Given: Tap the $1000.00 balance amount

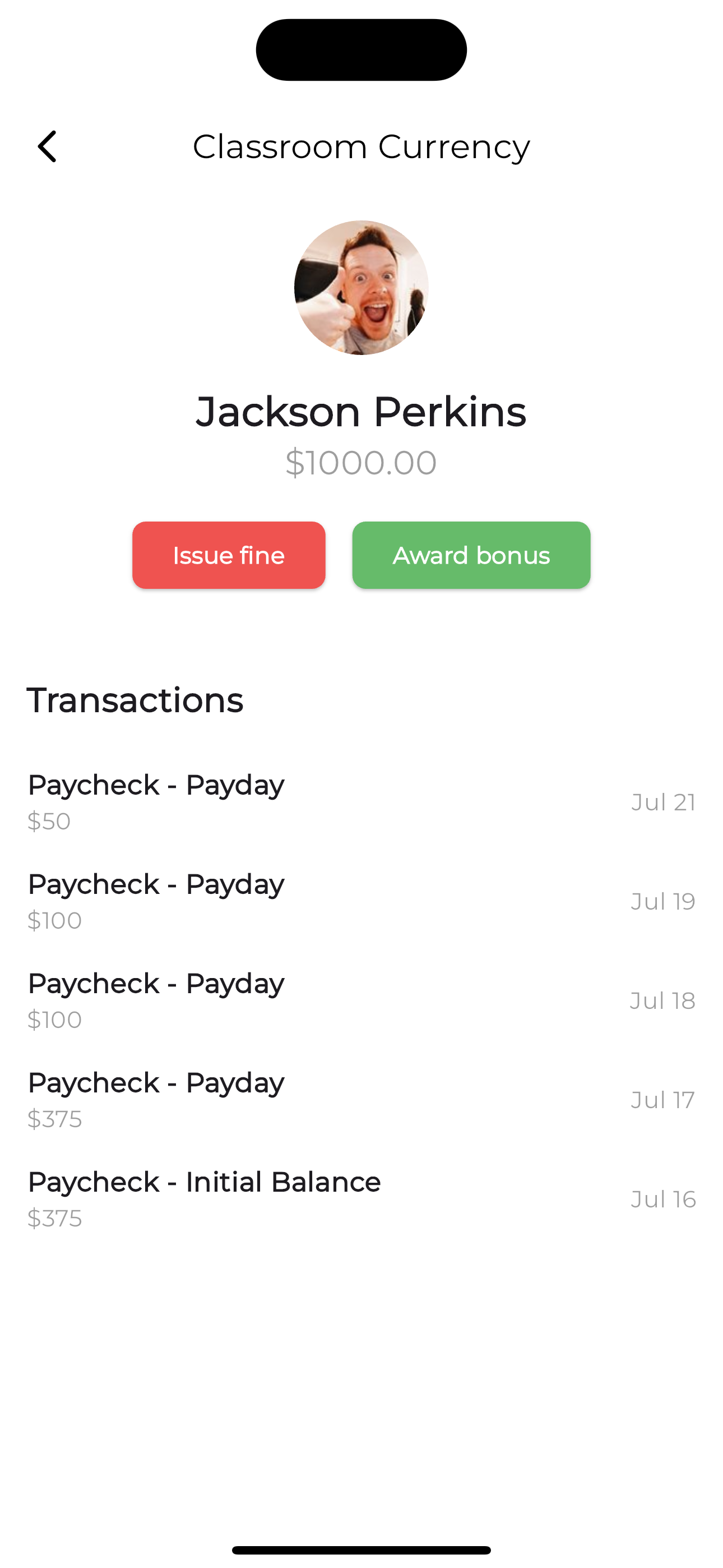Looking at the screenshot, I should 361,463.
